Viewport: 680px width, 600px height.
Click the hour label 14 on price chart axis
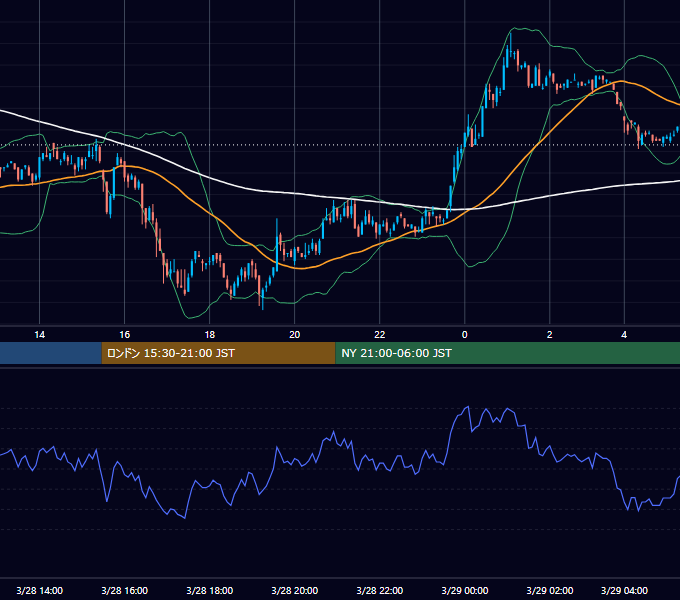39,335
